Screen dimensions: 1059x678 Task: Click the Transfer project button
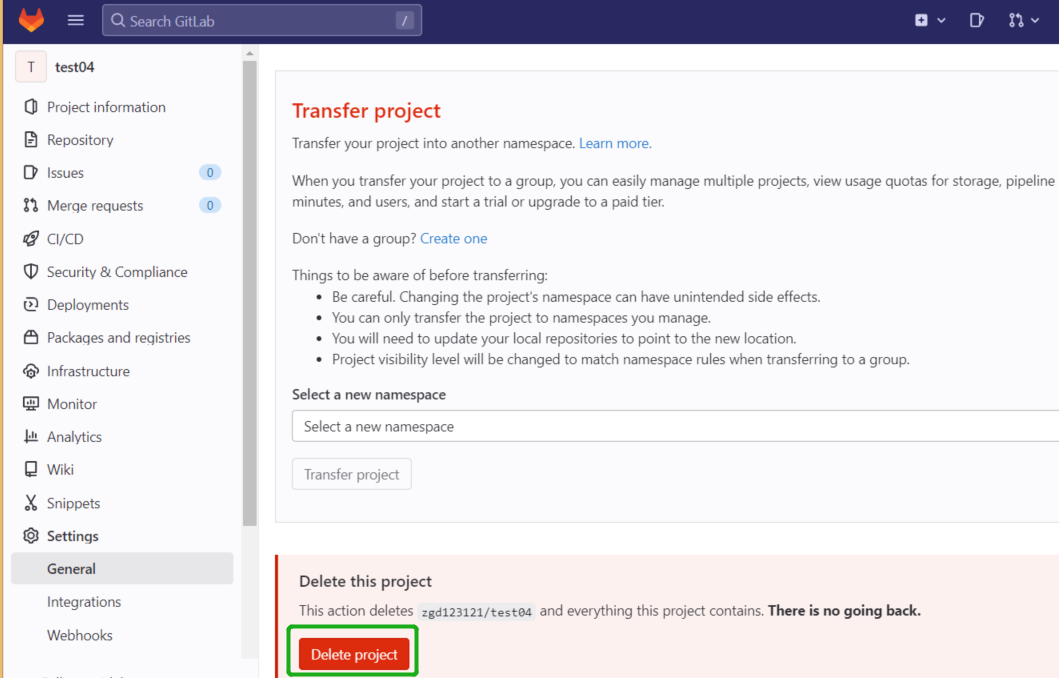[352, 474]
